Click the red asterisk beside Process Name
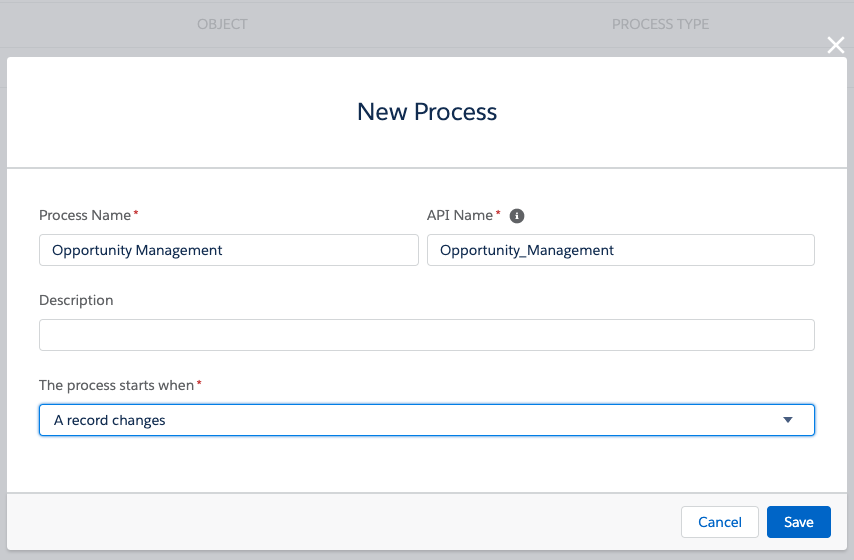Screen dimensions: 854x560 [x=136, y=212]
